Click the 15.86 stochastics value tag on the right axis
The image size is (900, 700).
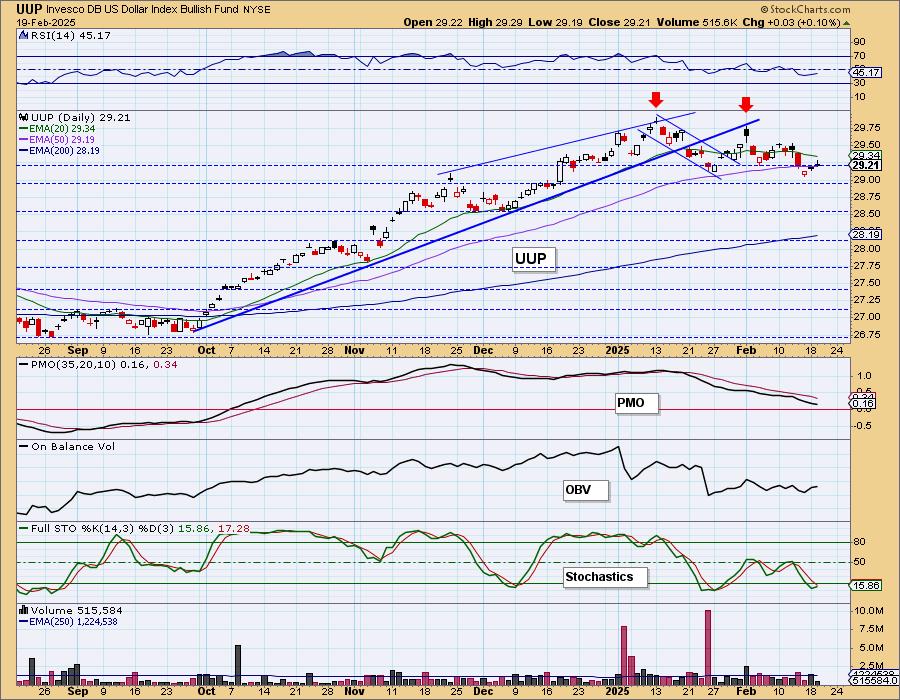[866, 585]
